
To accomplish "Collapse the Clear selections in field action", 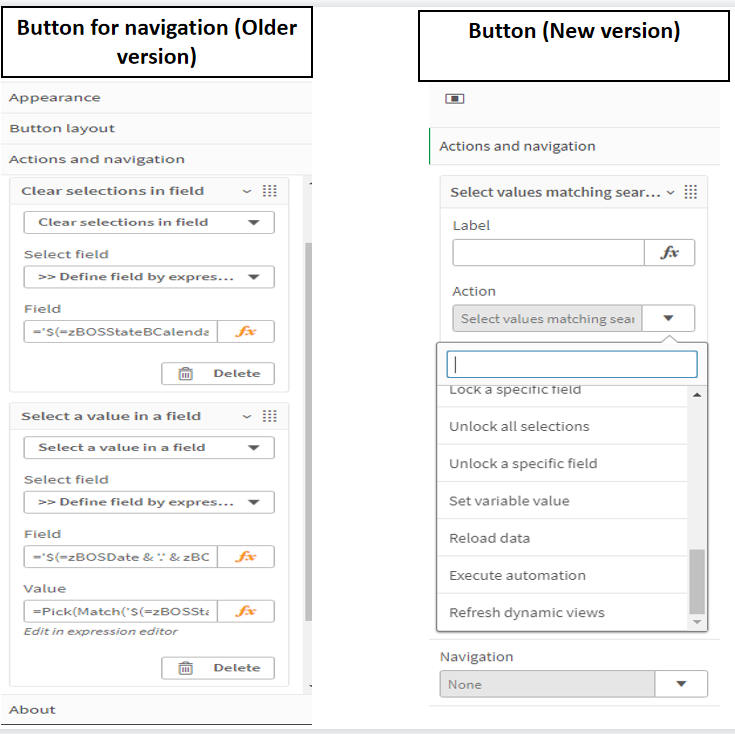I will pyautogui.click(x=247, y=191).
